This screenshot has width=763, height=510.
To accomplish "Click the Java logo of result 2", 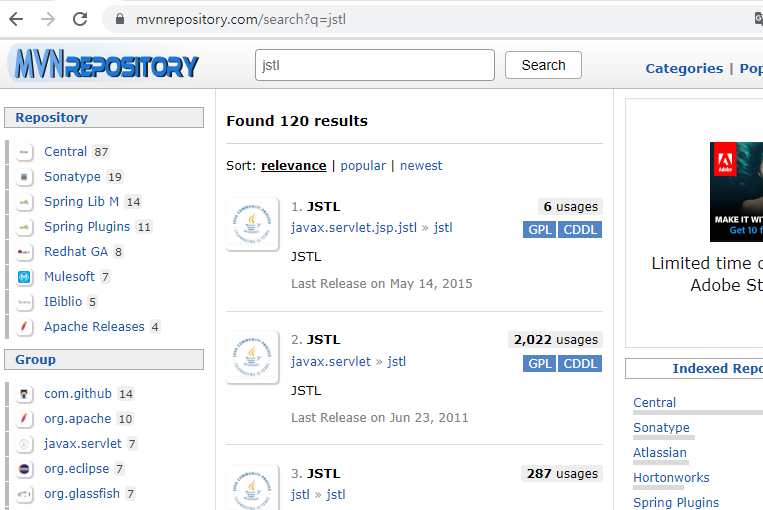I will click(x=252, y=357).
